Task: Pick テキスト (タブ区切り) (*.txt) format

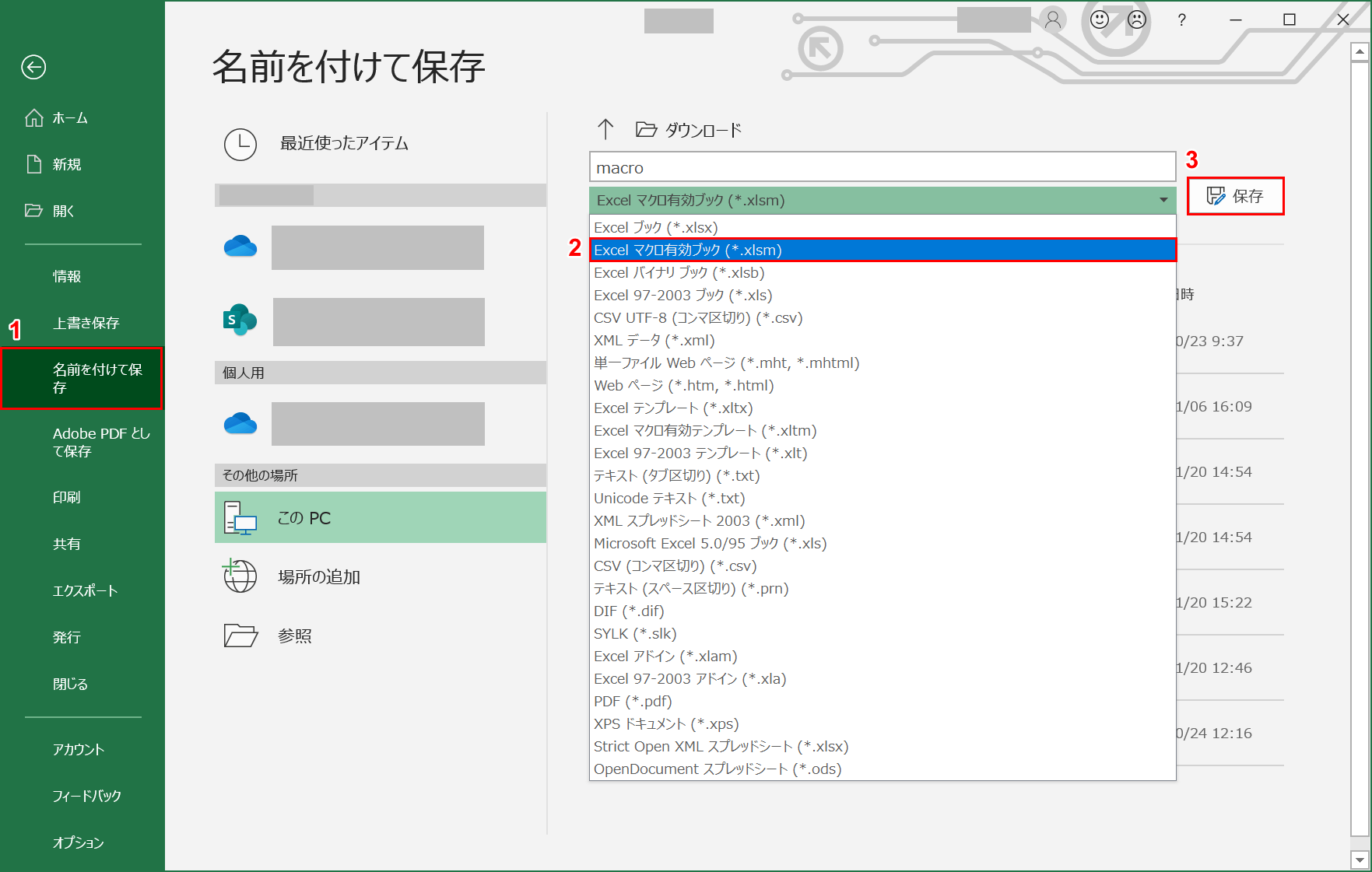Action: click(883, 475)
